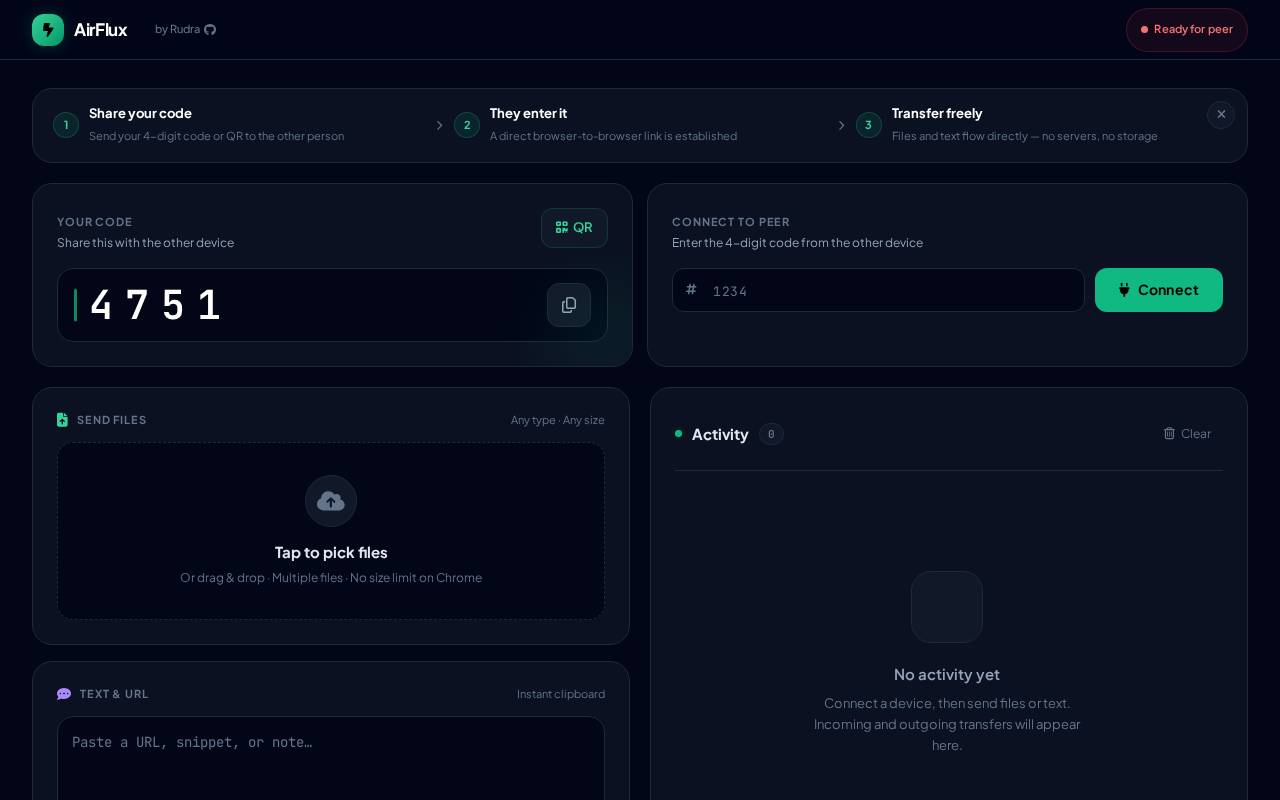The image size is (1280, 800).
Task: Click the peer code input field
Action: click(878, 290)
